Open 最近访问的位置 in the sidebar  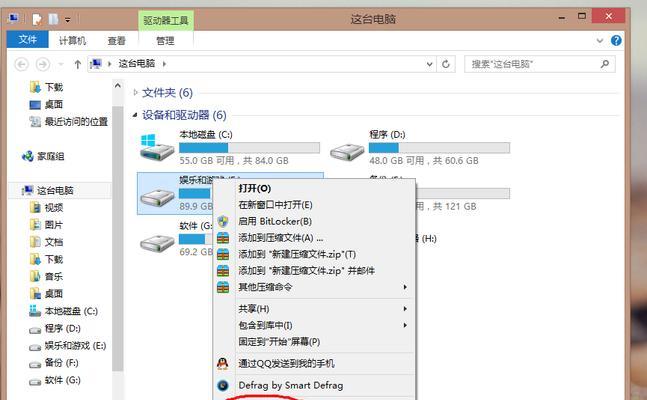(x=76, y=122)
